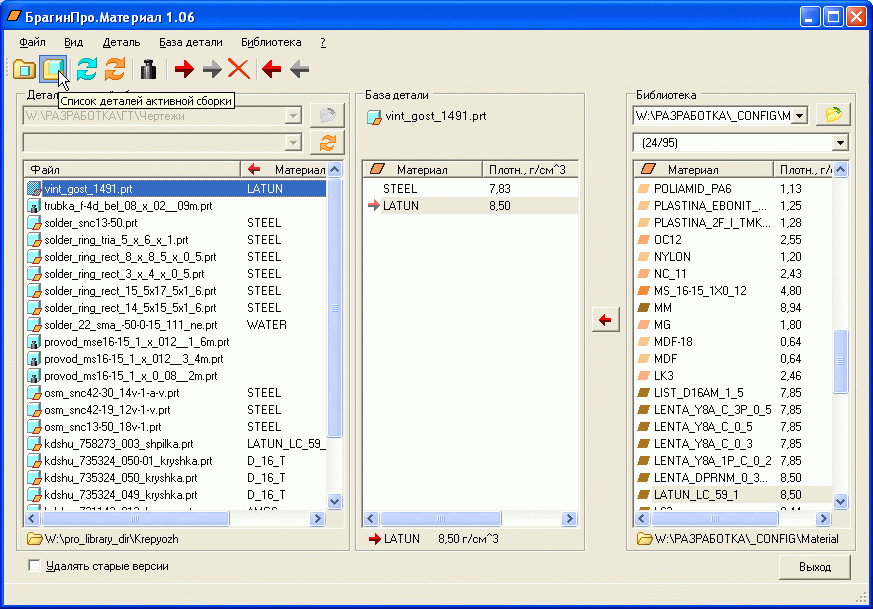Click library folder browse button
The image size is (873, 609).
tap(833, 115)
